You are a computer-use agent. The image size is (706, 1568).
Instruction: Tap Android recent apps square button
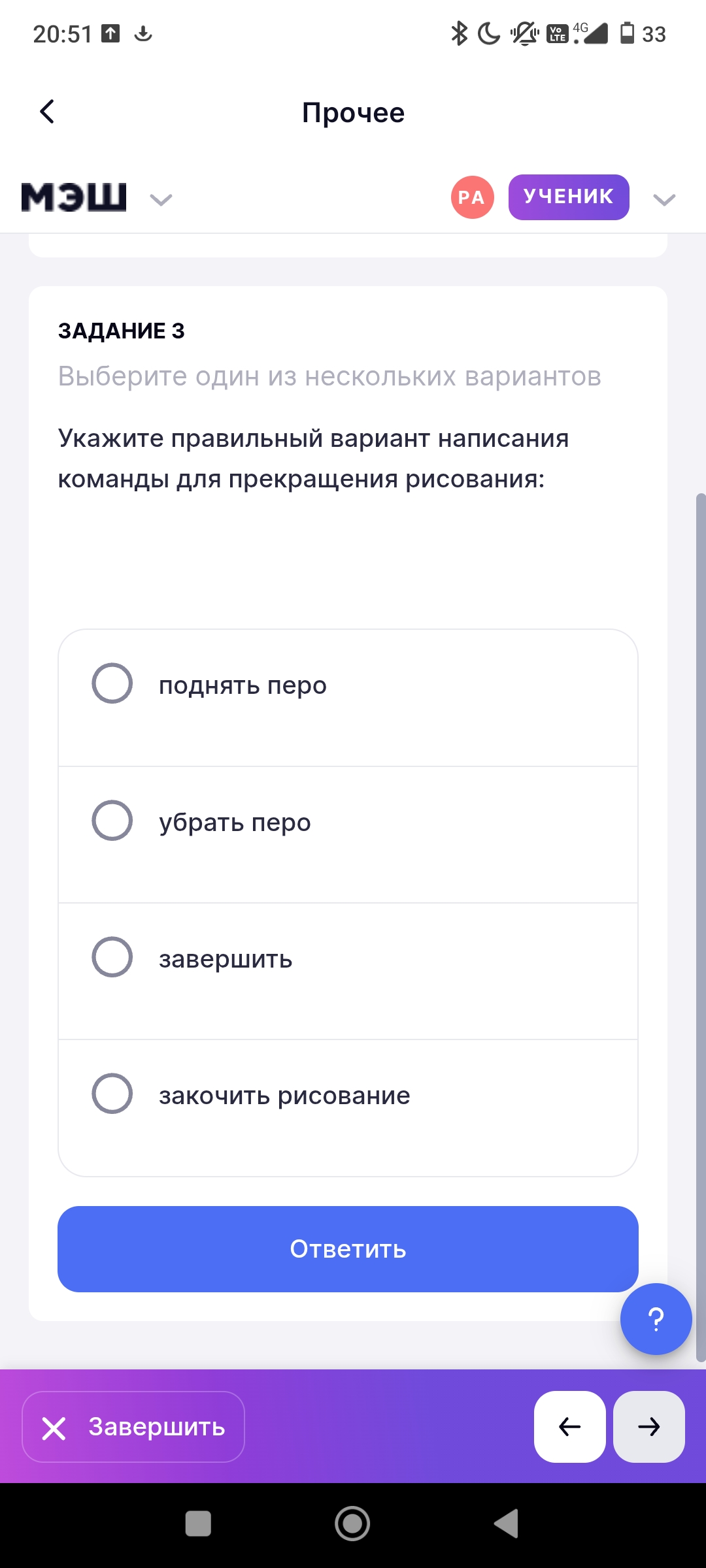(198, 1524)
